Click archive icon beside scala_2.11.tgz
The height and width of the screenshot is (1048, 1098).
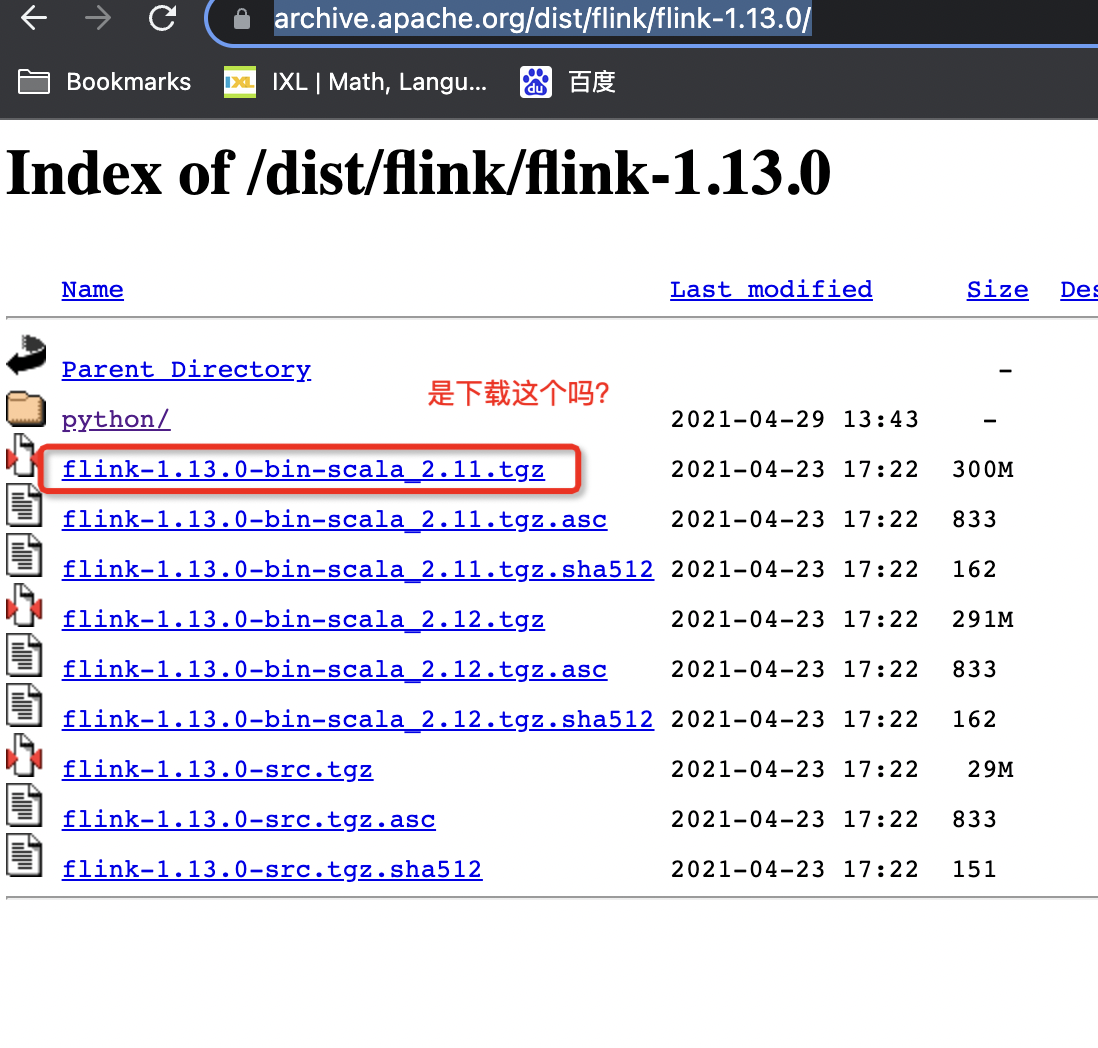point(24,456)
